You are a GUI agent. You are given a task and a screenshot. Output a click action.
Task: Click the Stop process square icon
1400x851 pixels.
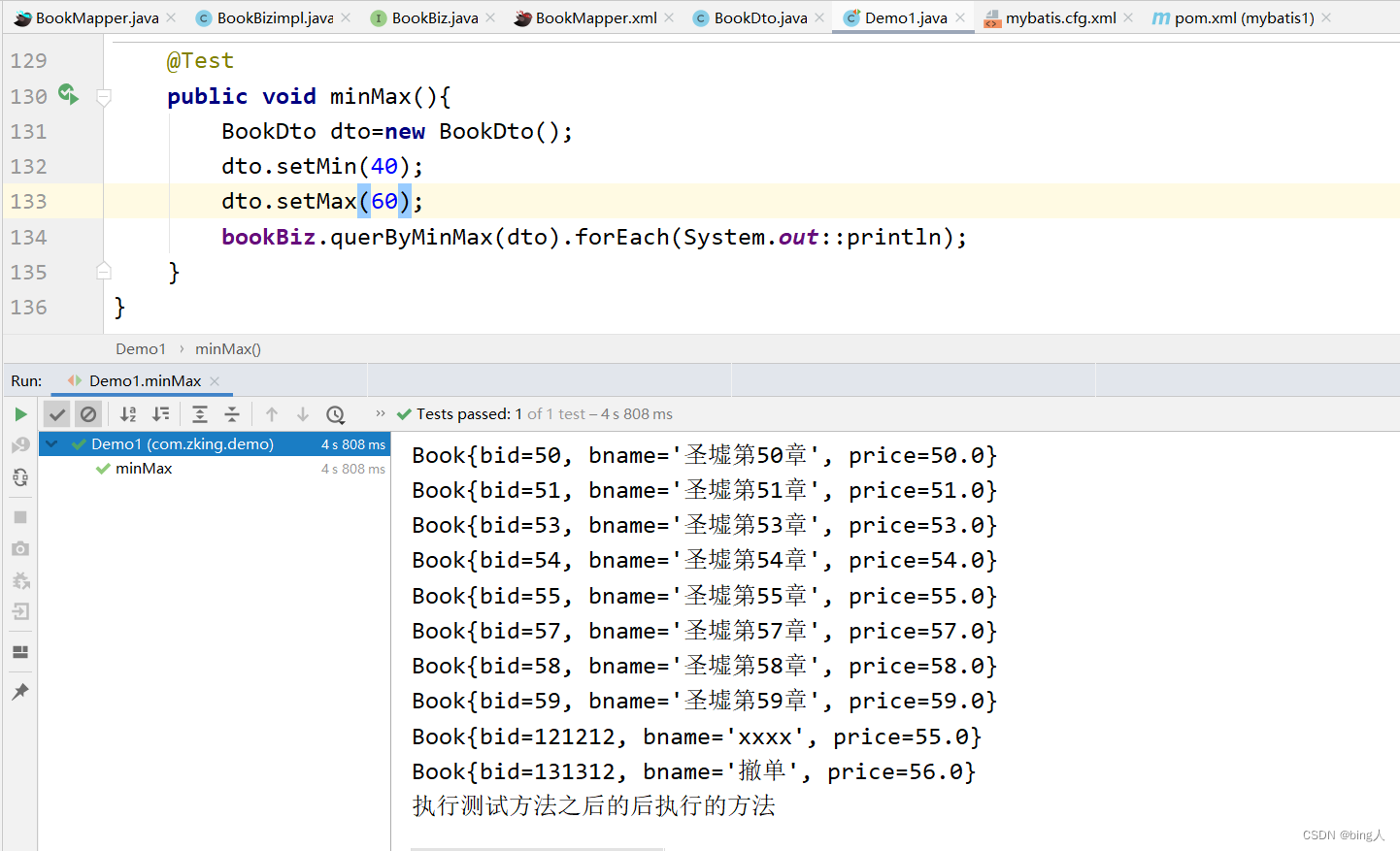point(20,517)
